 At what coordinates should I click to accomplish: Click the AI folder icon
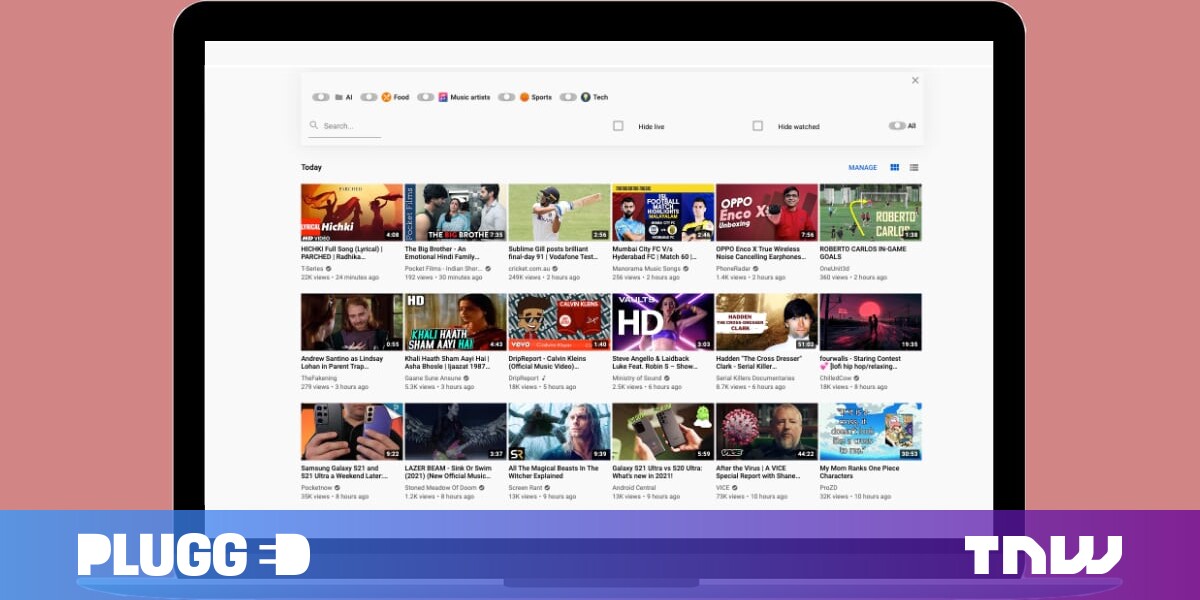338,97
